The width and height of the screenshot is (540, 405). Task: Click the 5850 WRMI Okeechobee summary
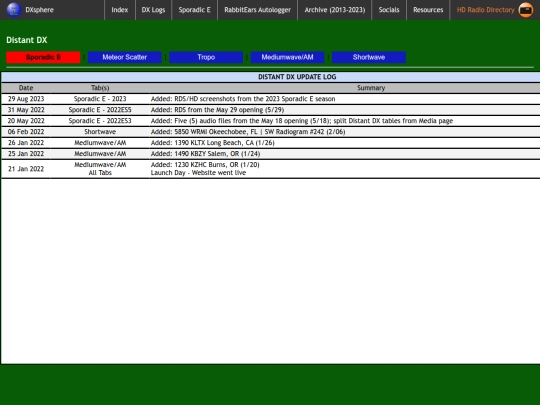tap(248, 132)
